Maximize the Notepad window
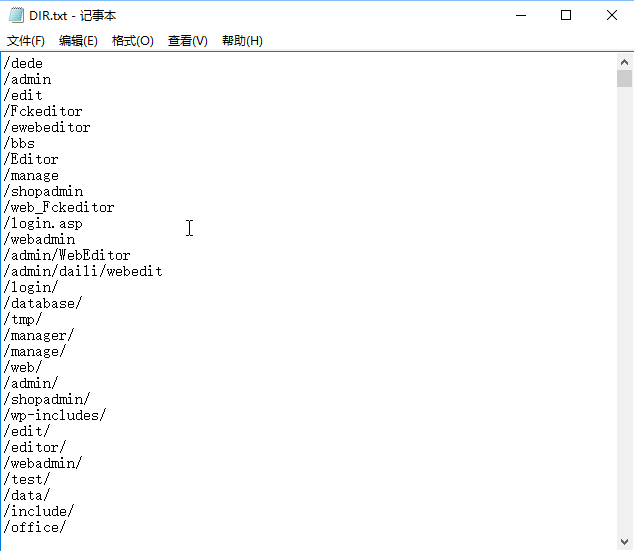Image resolution: width=634 pixels, height=551 pixels. (566, 15)
